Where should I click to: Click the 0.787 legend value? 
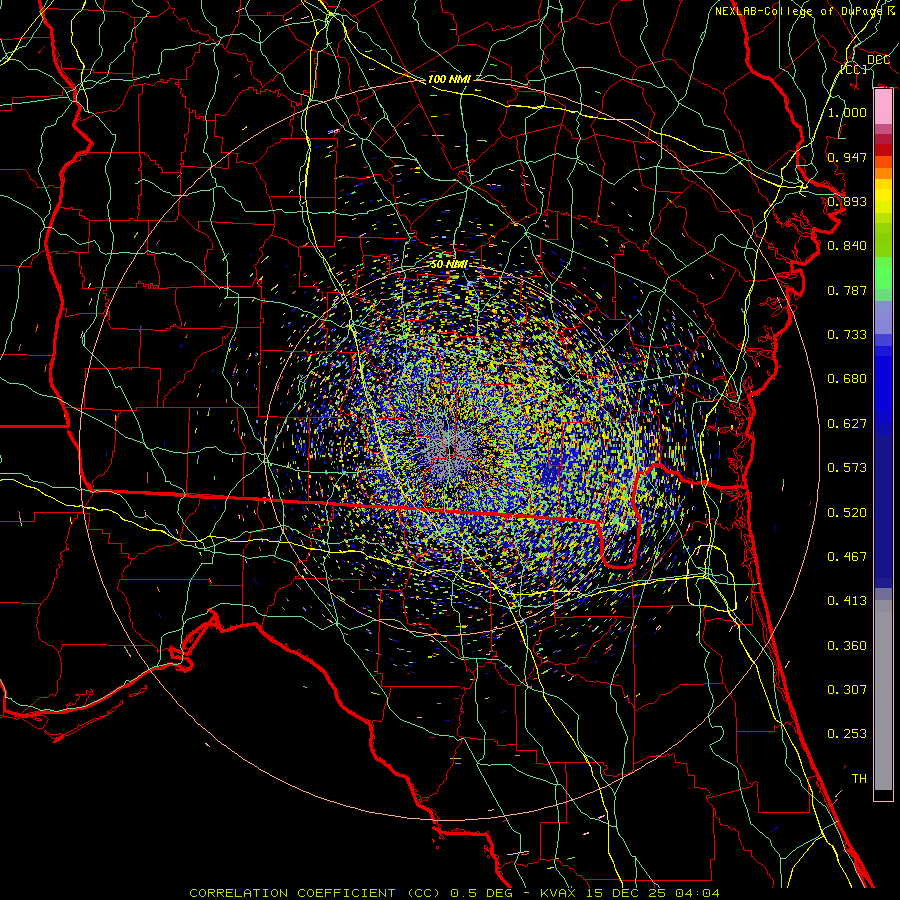[x=847, y=290]
